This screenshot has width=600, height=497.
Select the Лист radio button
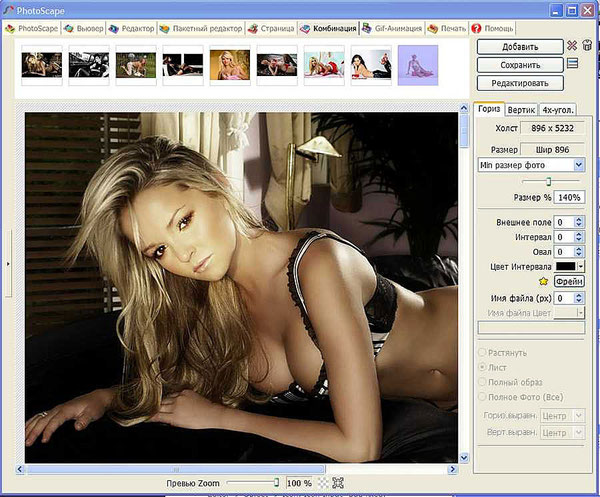click(483, 367)
